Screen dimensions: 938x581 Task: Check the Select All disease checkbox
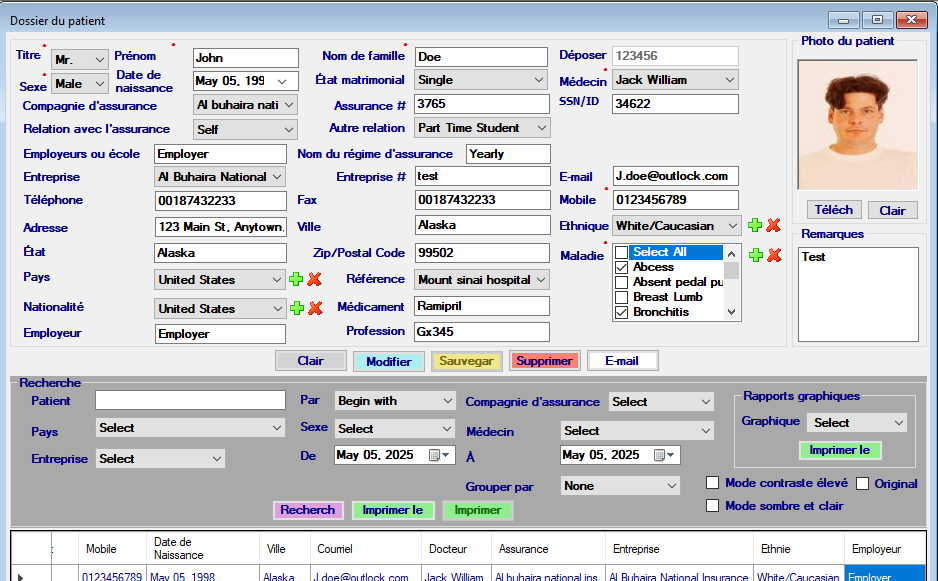tap(621, 253)
